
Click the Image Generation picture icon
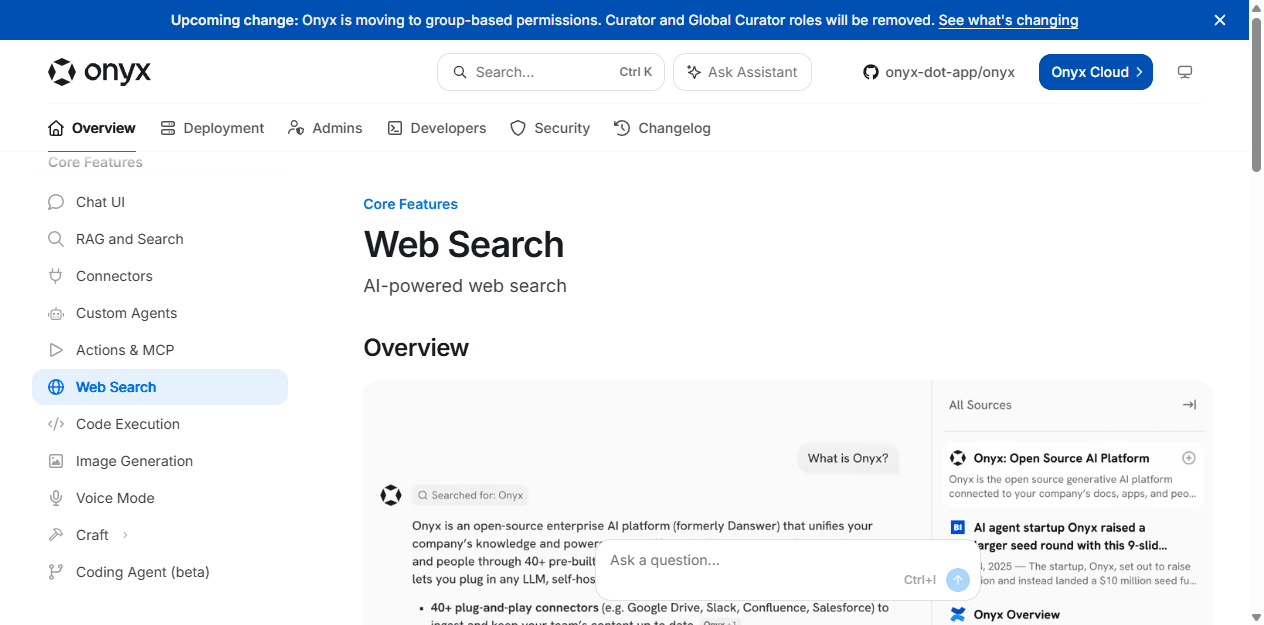click(x=56, y=461)
